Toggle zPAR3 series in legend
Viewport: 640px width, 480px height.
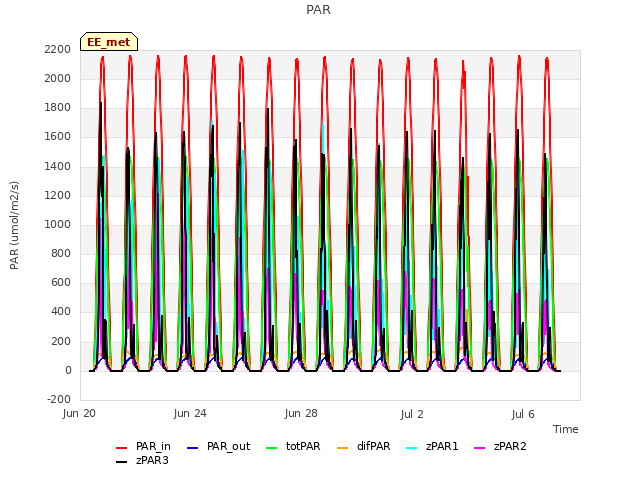(142, 460)
